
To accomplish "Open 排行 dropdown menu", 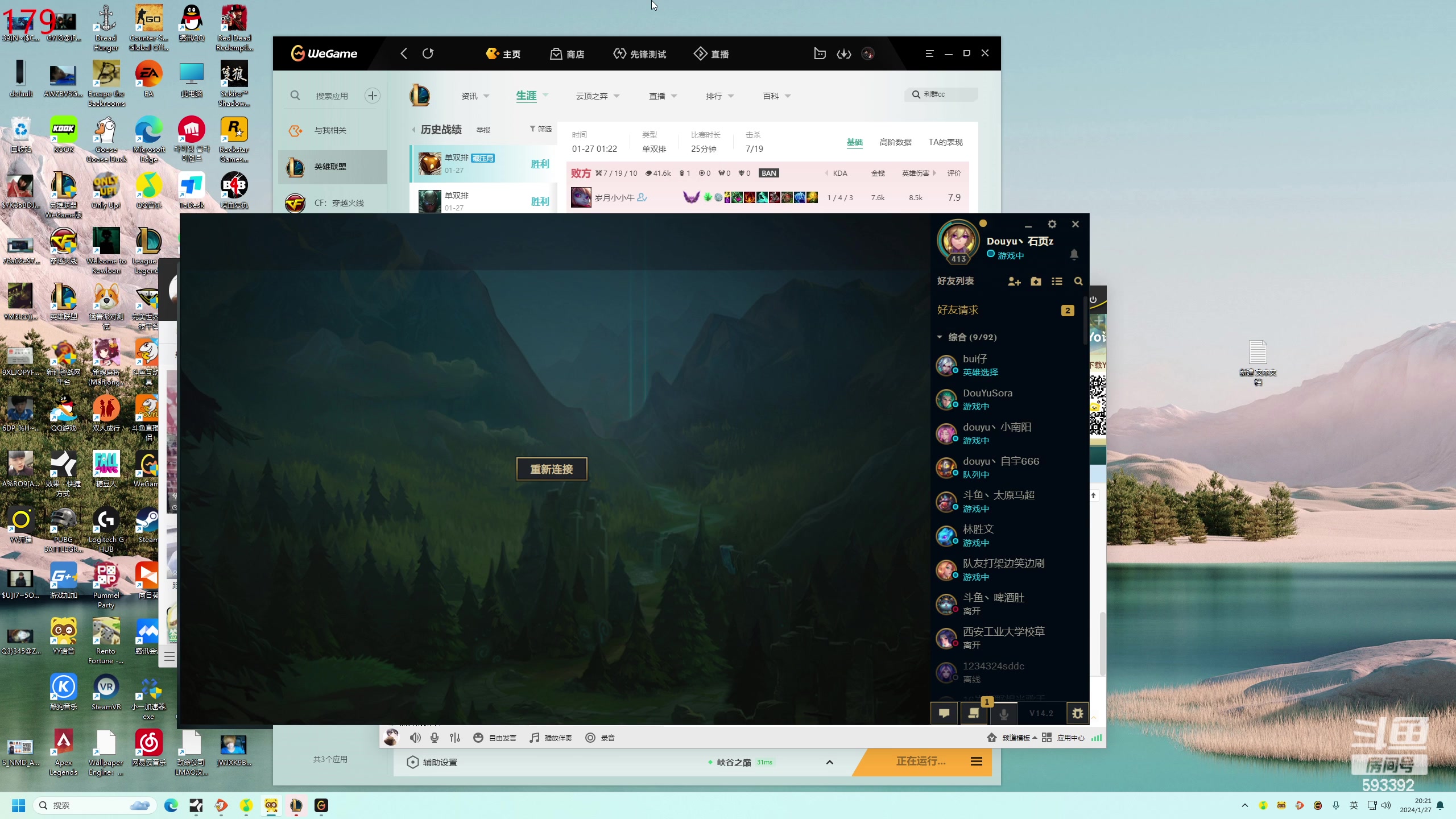I will (719, 96).
